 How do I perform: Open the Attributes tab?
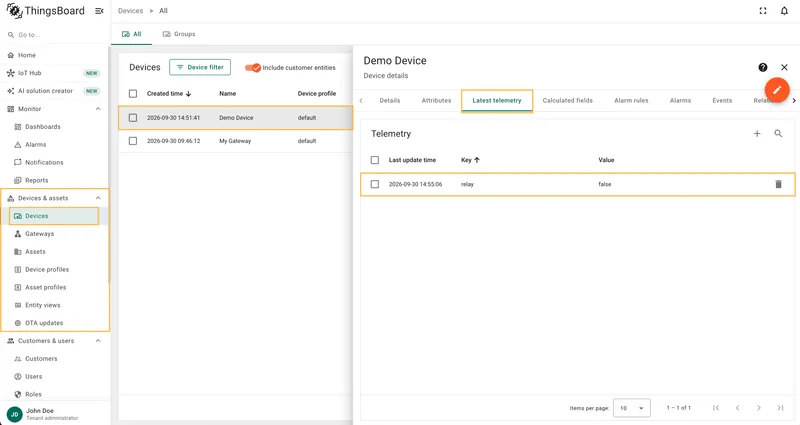[436, 101]
